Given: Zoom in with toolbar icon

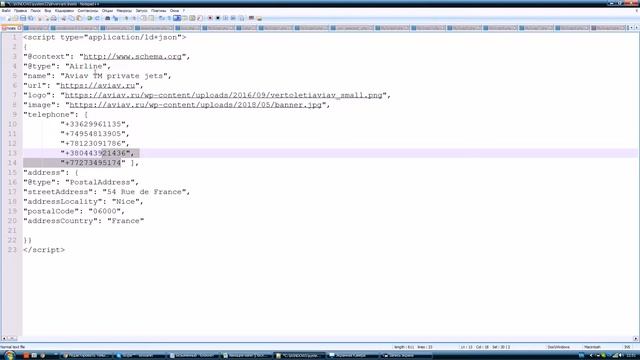Looking at the screenshot, I should point(126,18).
